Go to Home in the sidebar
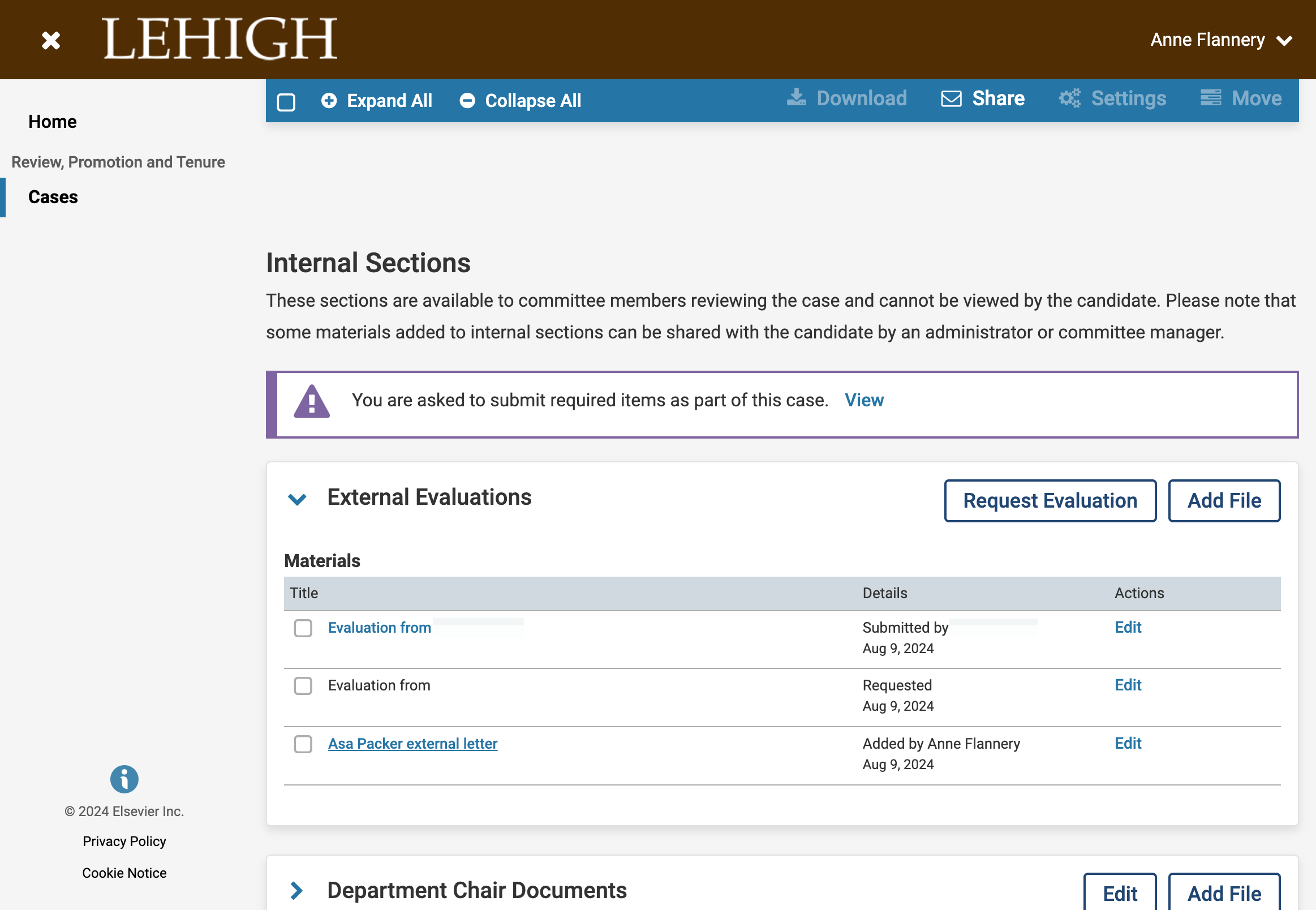 pos(53,122)
